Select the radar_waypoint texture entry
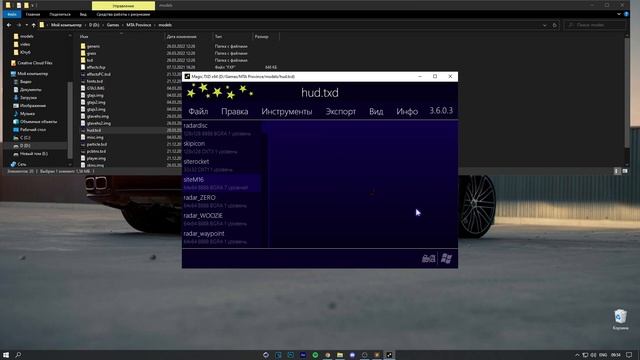This screenshot has height=360, width=640. pyautogui.click(x=221, y=237)
